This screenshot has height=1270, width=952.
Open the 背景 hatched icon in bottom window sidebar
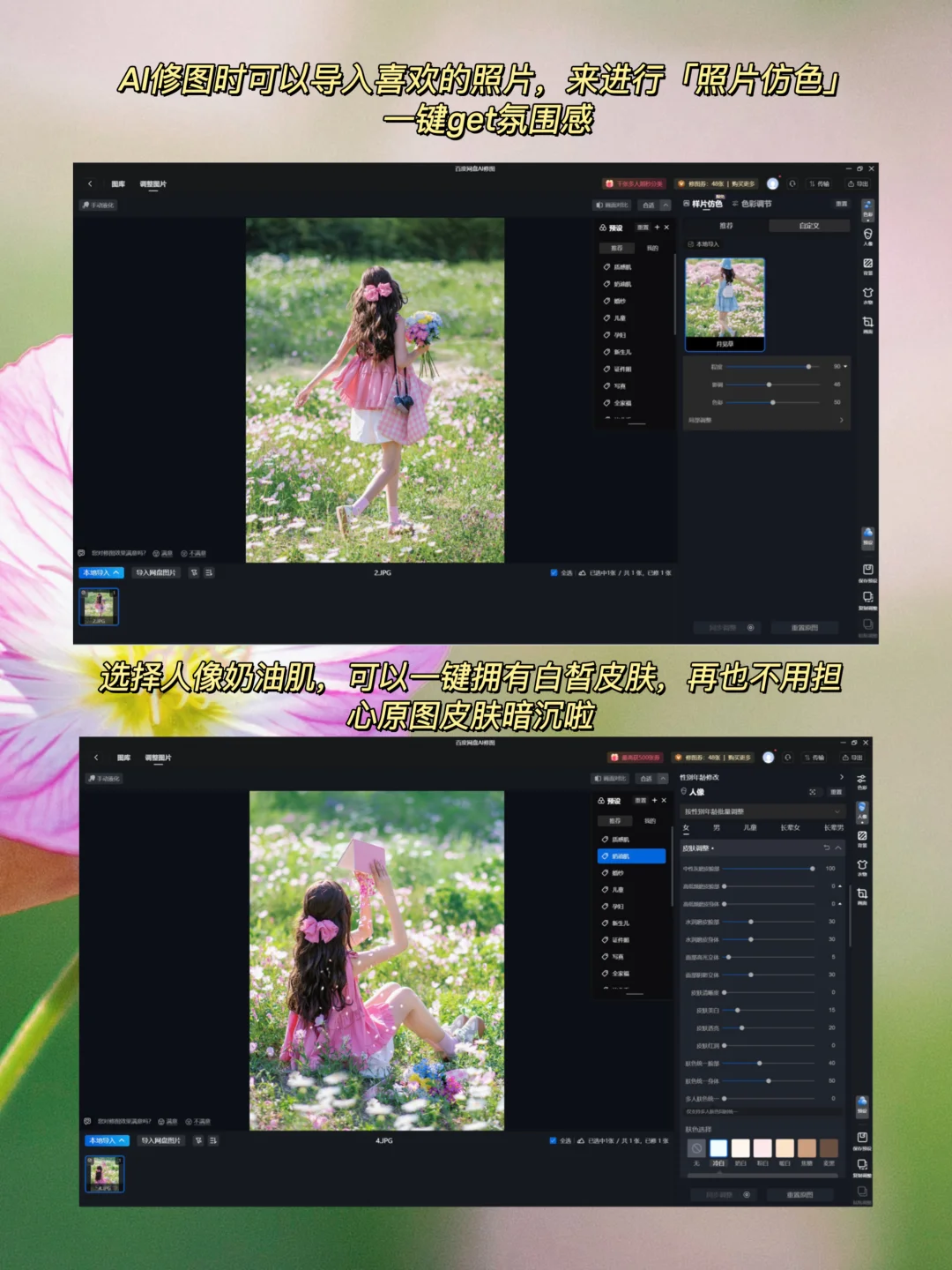[x=861, y=838]
